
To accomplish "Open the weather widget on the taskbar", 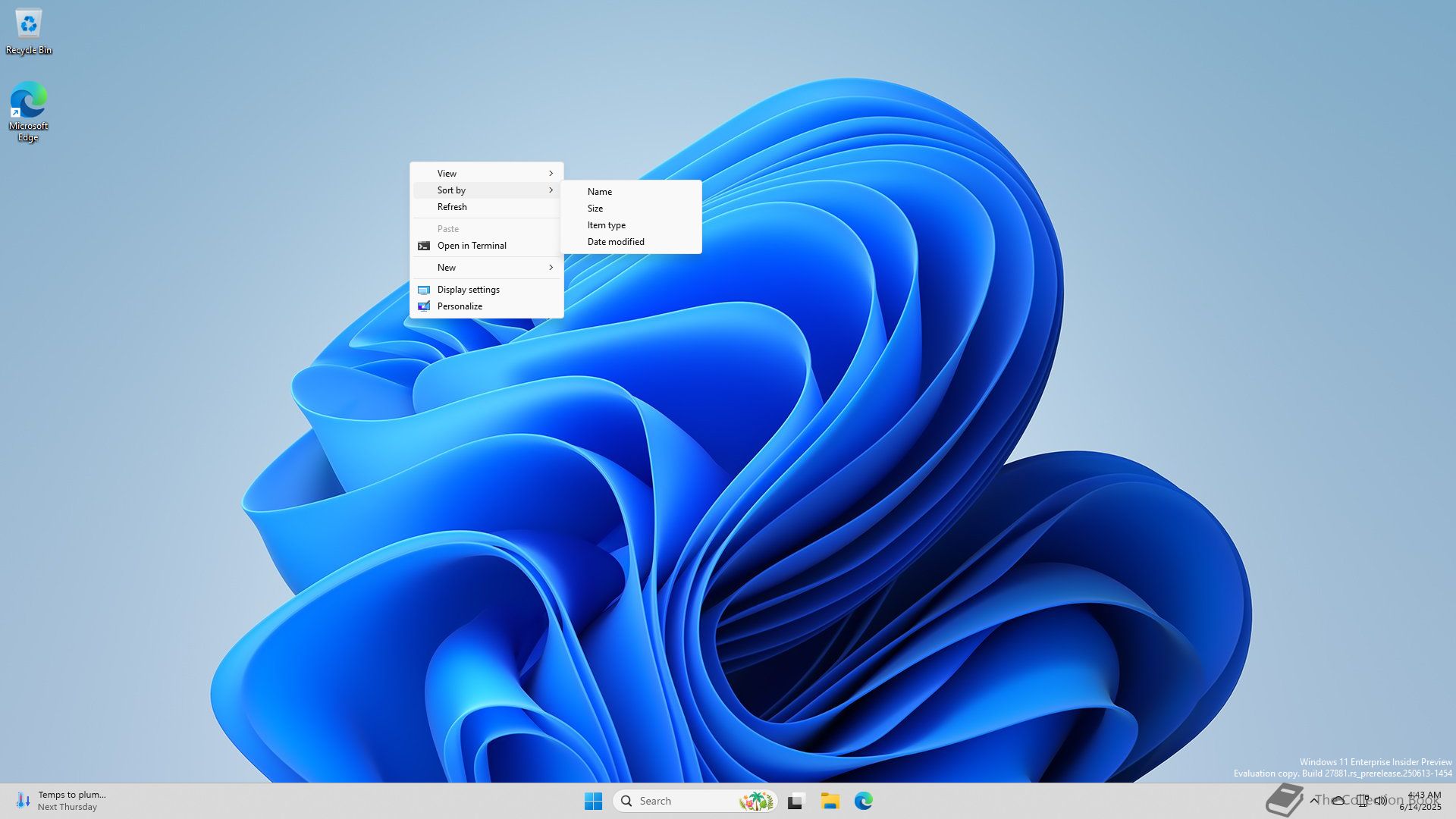I will click(61, 801).
